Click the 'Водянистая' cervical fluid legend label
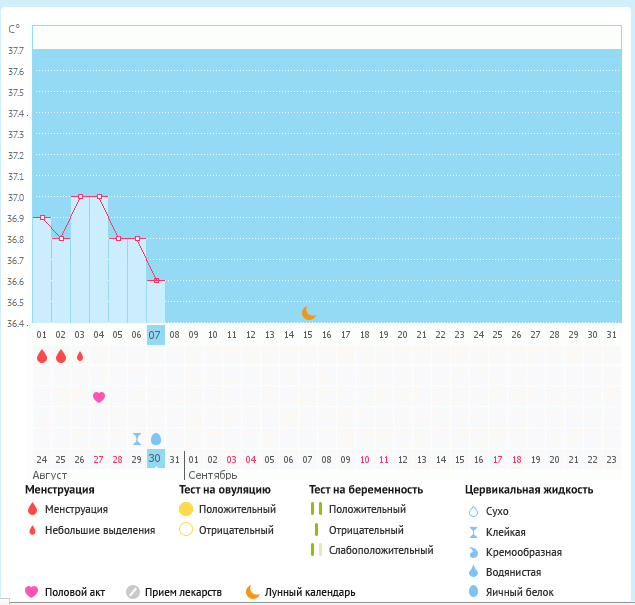Viewport: 635px width, 605px height. point(514,572)
